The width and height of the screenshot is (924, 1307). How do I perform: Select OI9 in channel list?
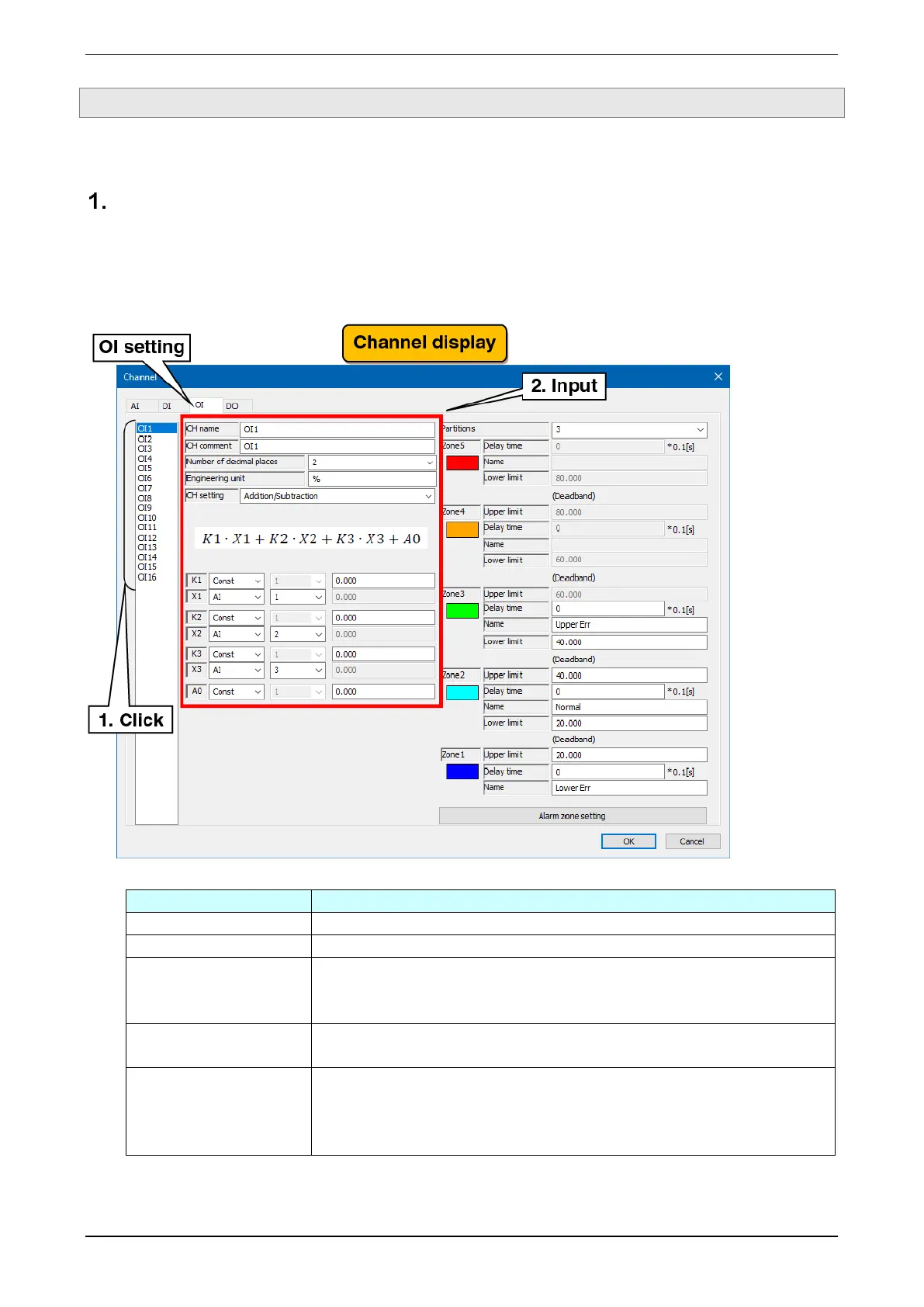[156, 508]
